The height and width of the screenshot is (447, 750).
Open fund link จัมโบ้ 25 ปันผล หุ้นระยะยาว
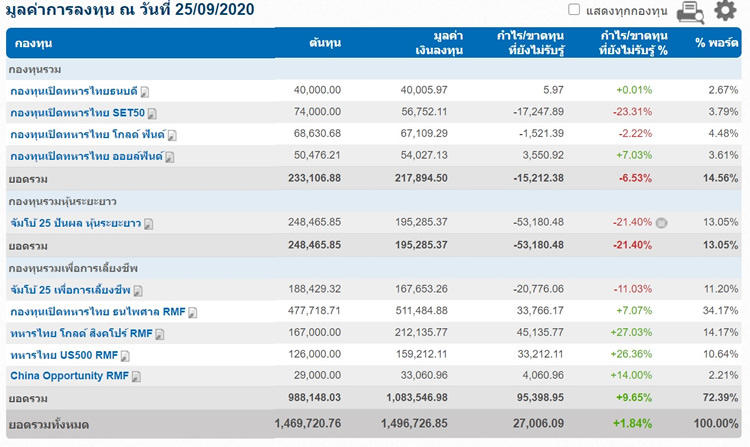[x=76, y=223]
